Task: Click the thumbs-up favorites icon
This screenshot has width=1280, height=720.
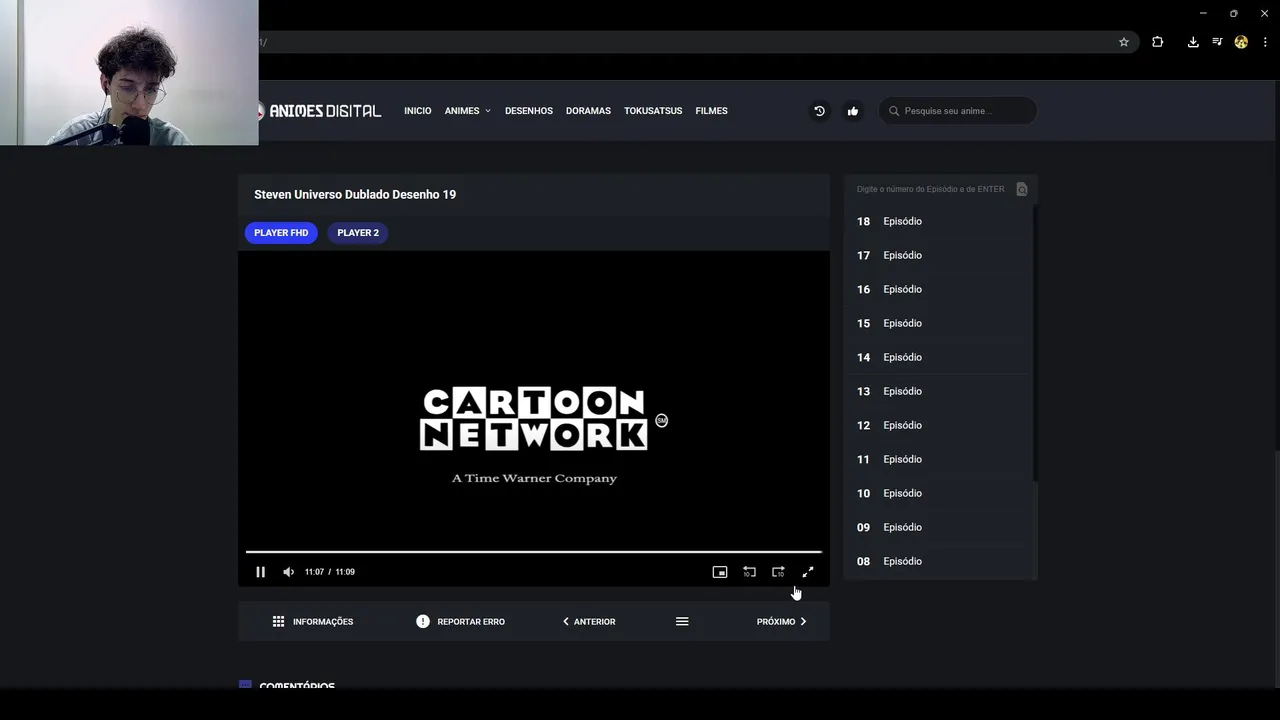Action: click(853, 111)
